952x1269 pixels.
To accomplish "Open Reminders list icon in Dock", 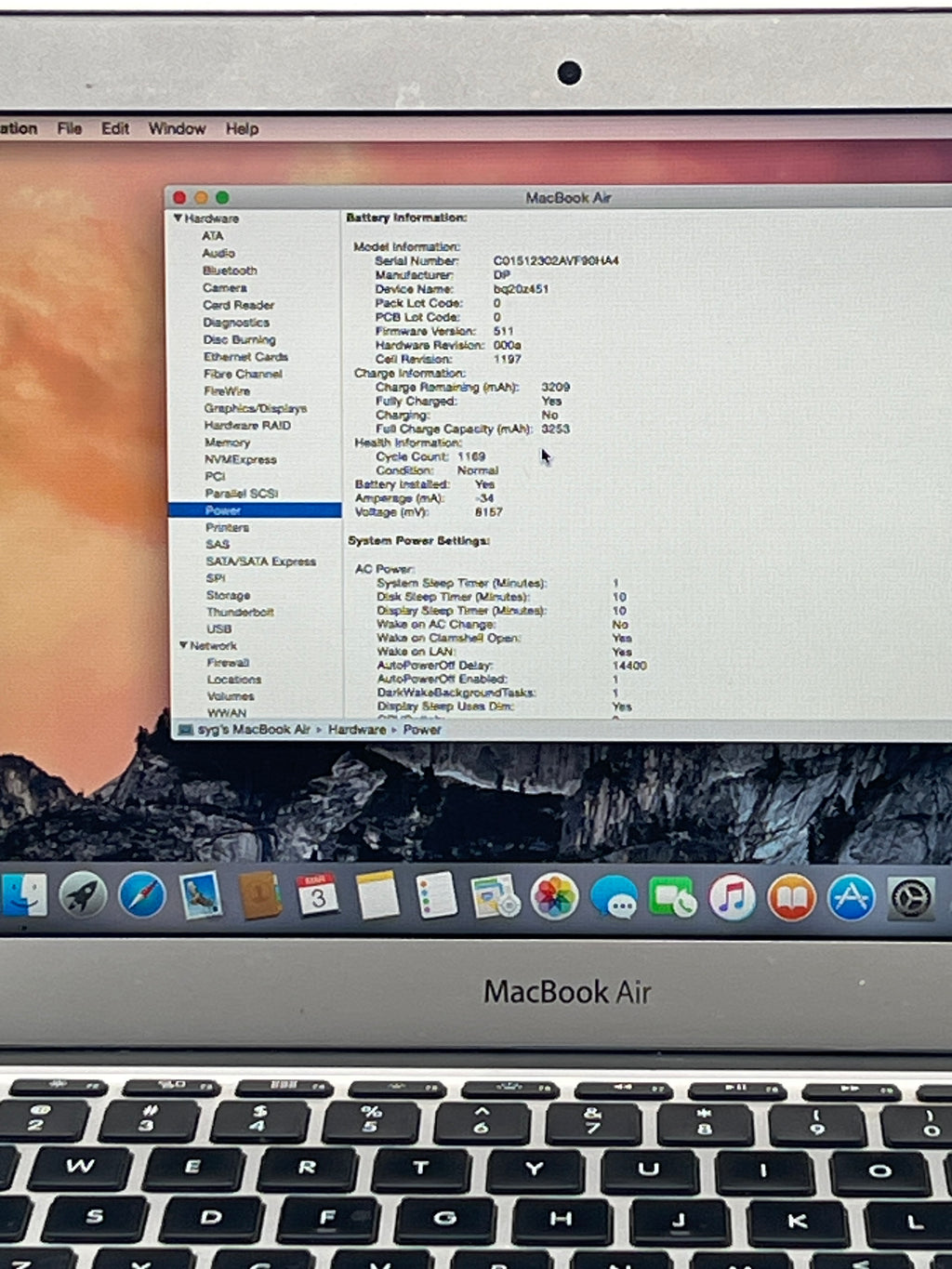I will tap(436, 896).
